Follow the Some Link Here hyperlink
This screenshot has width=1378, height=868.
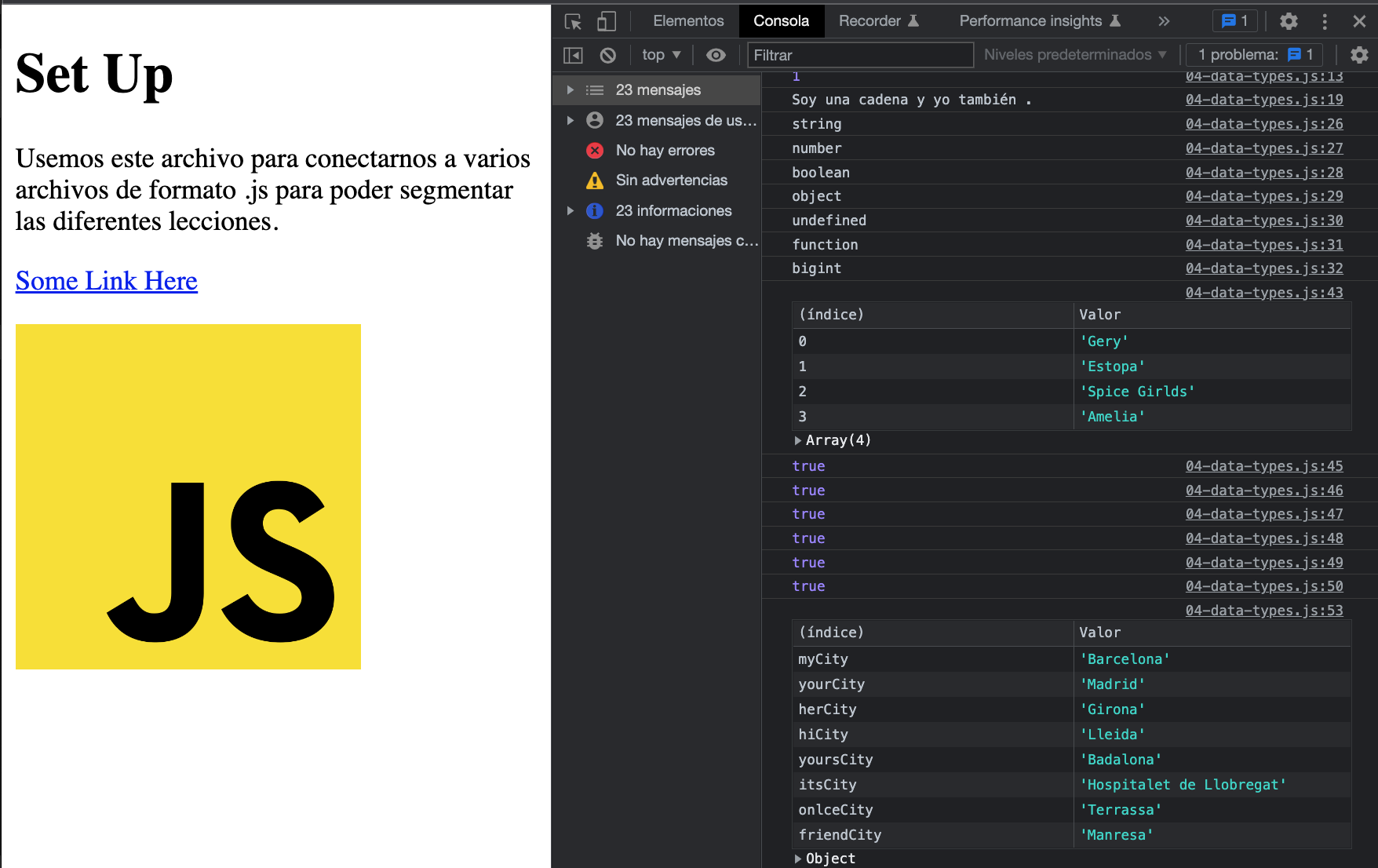click(x=107, y=281)
